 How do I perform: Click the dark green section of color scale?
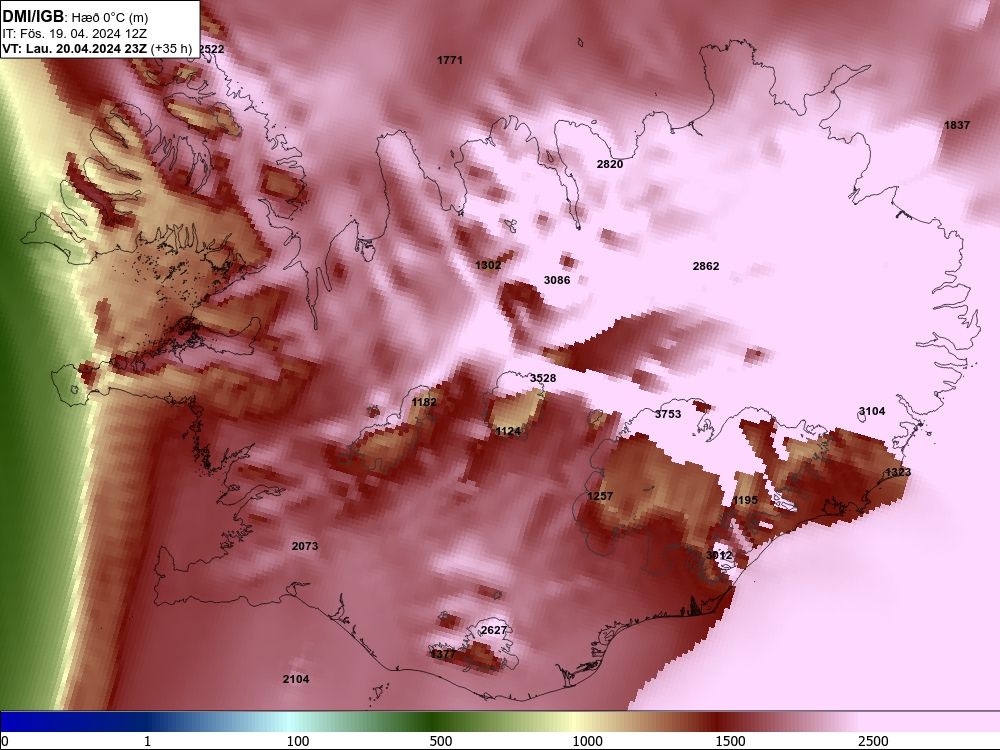434,721
